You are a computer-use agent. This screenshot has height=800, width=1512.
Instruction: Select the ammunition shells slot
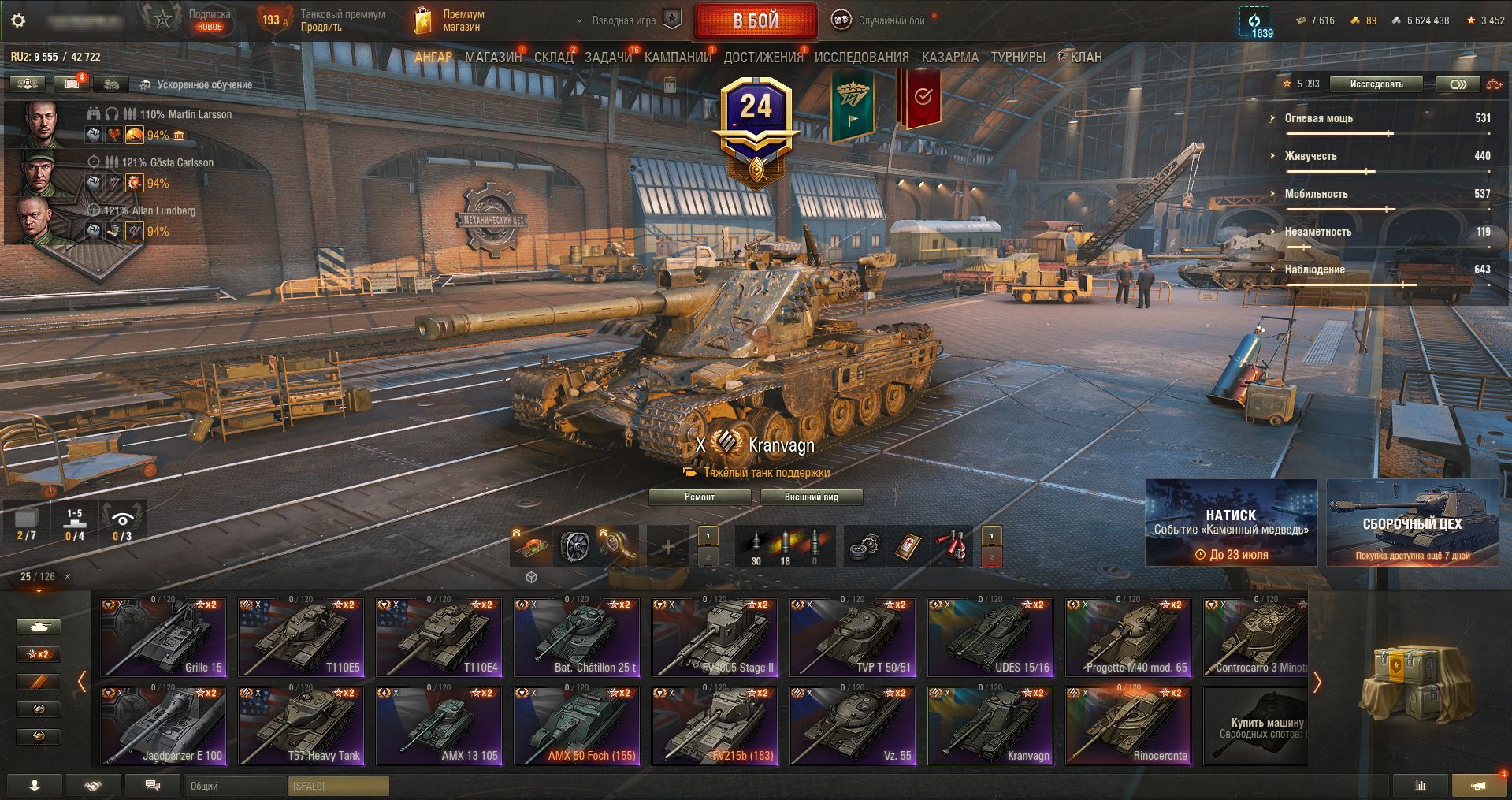(x=784, y=547)
